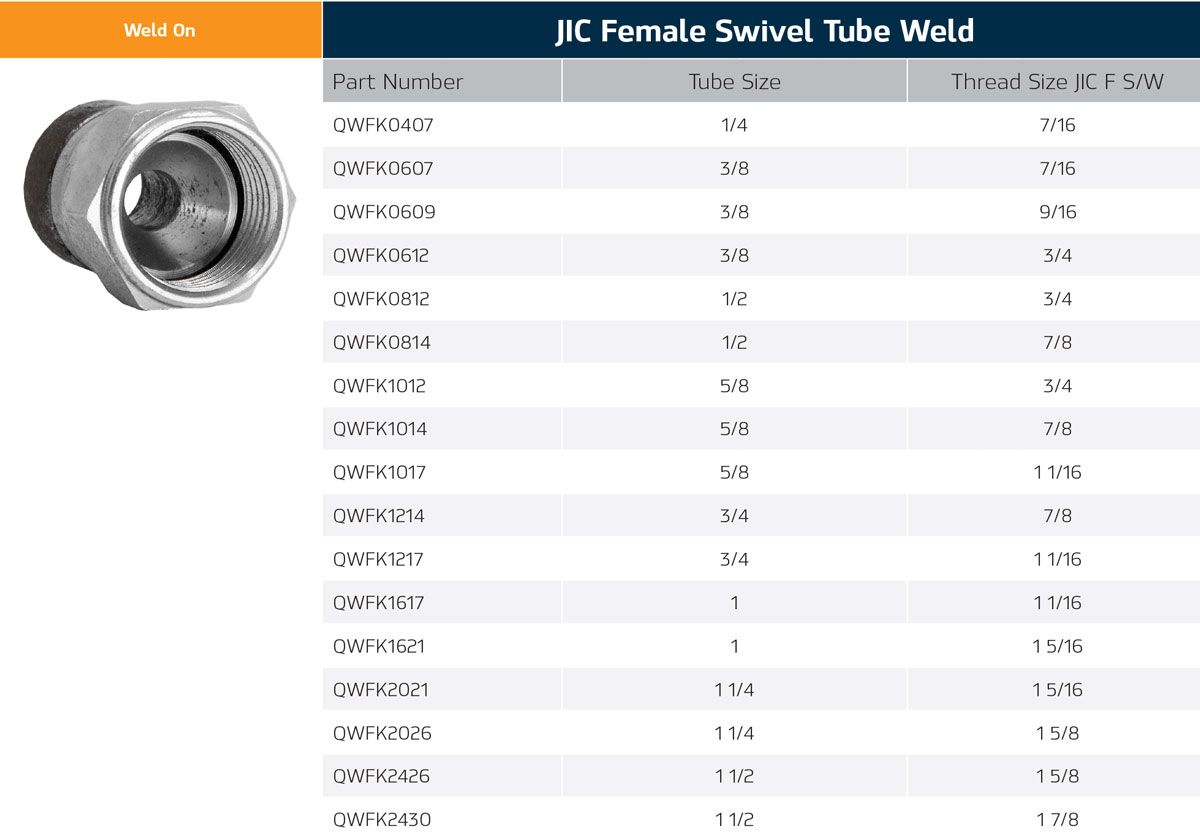Screen dimensions: 1200x838
Task: Select part number QWFK2026
Action: pos(382,733)
